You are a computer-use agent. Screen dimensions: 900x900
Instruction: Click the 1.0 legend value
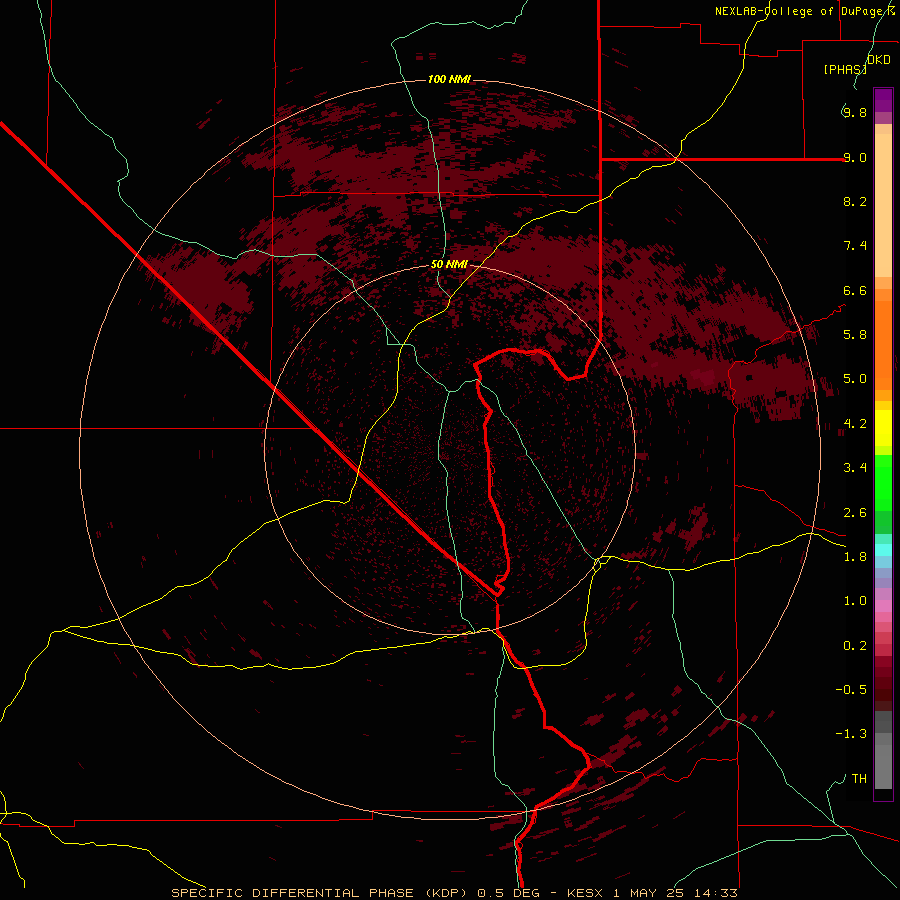click(854, 601)
